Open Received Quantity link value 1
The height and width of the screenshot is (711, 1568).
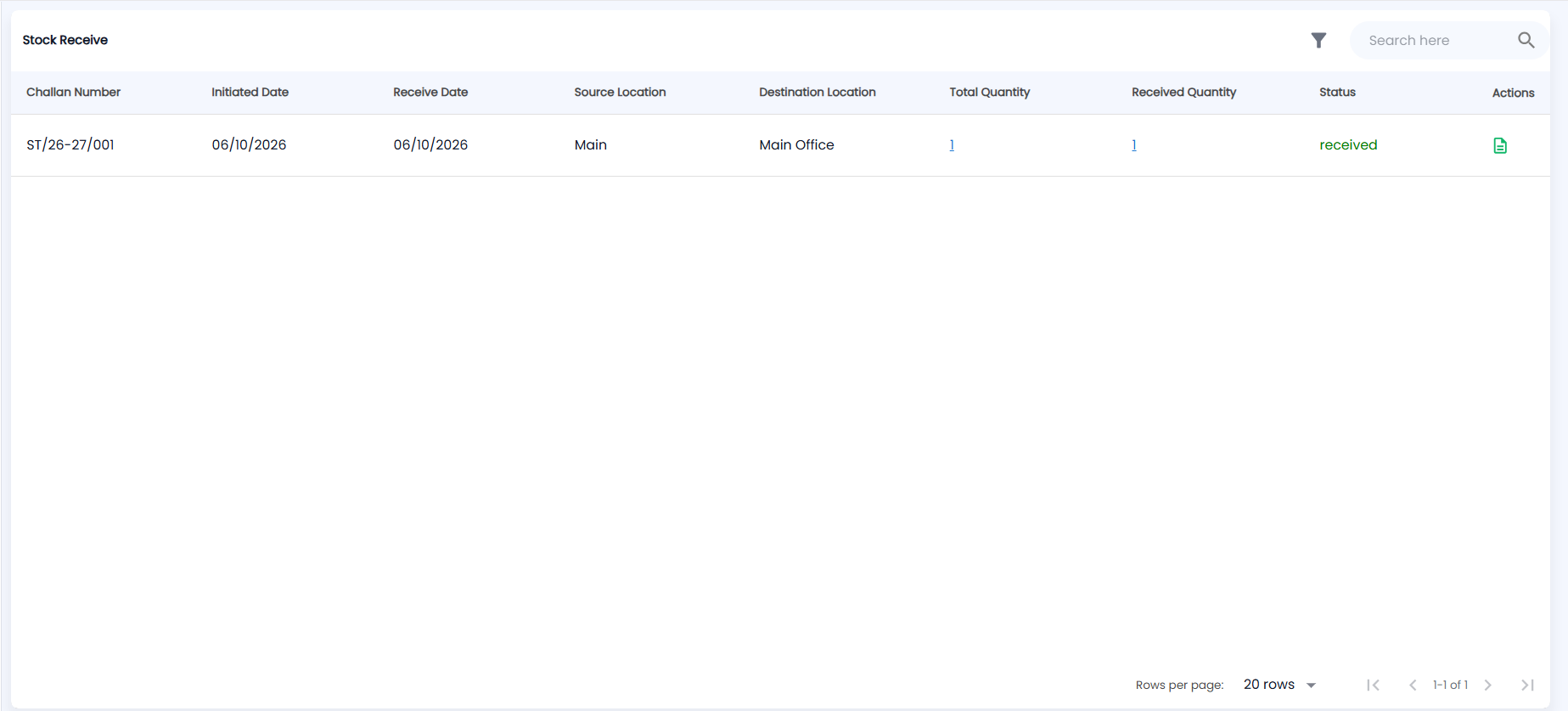click(1134, 145)
